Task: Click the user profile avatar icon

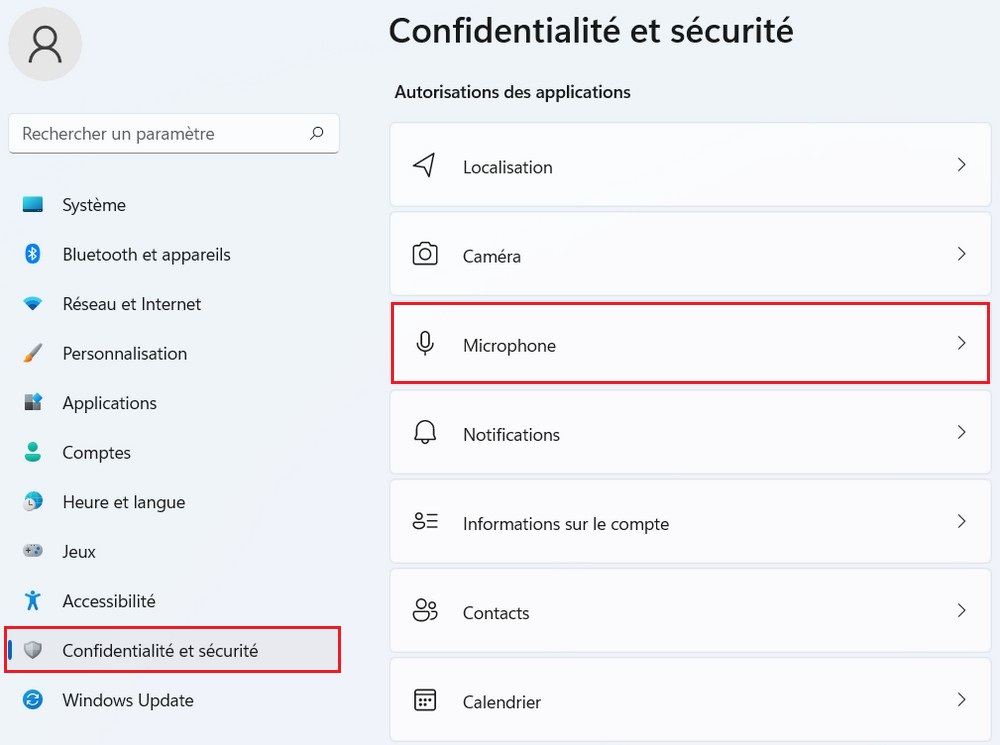Action: [x=45, y=45]
